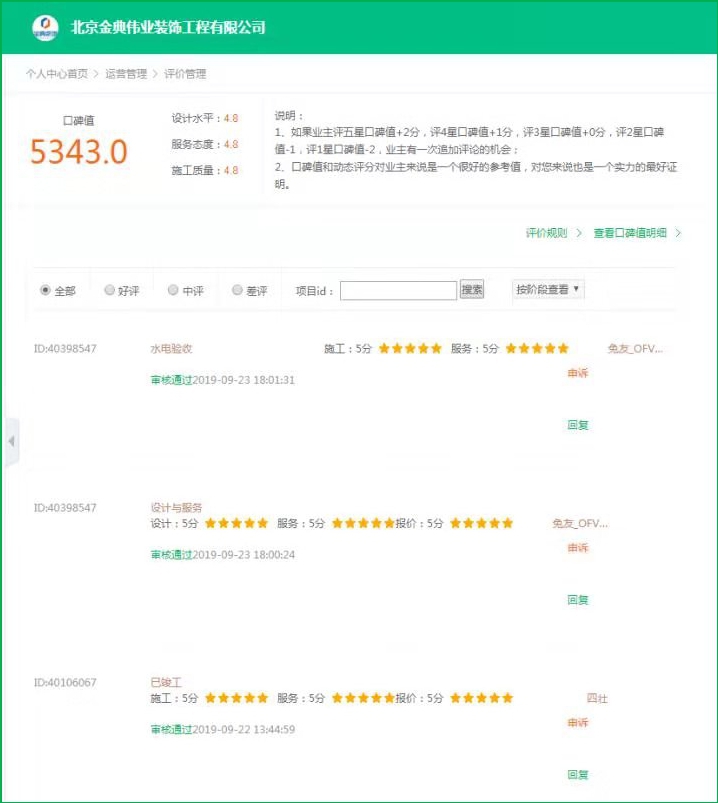Screen dimensions: 718x803
Task: Click 申诉 link for 水电验收 review
Action: (578, 373)
